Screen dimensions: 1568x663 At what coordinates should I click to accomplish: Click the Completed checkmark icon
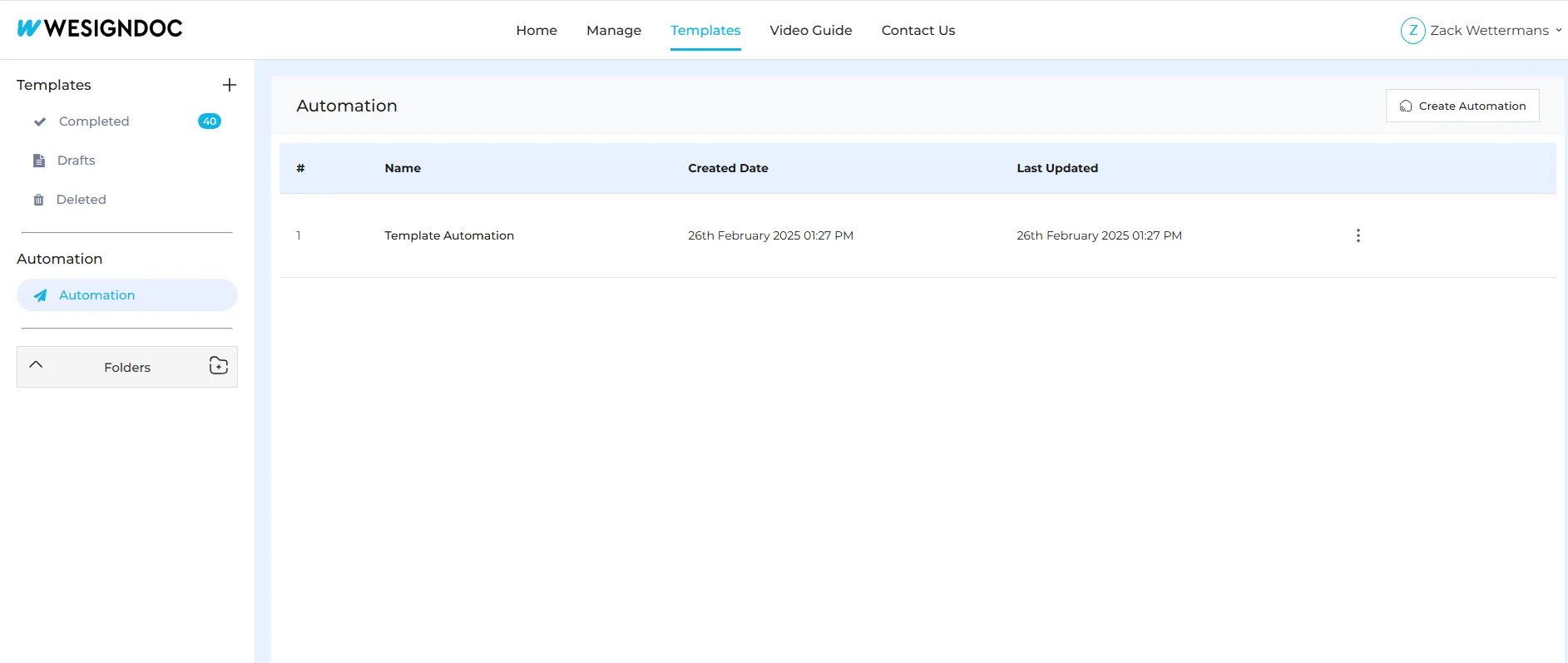click(39, 121)
